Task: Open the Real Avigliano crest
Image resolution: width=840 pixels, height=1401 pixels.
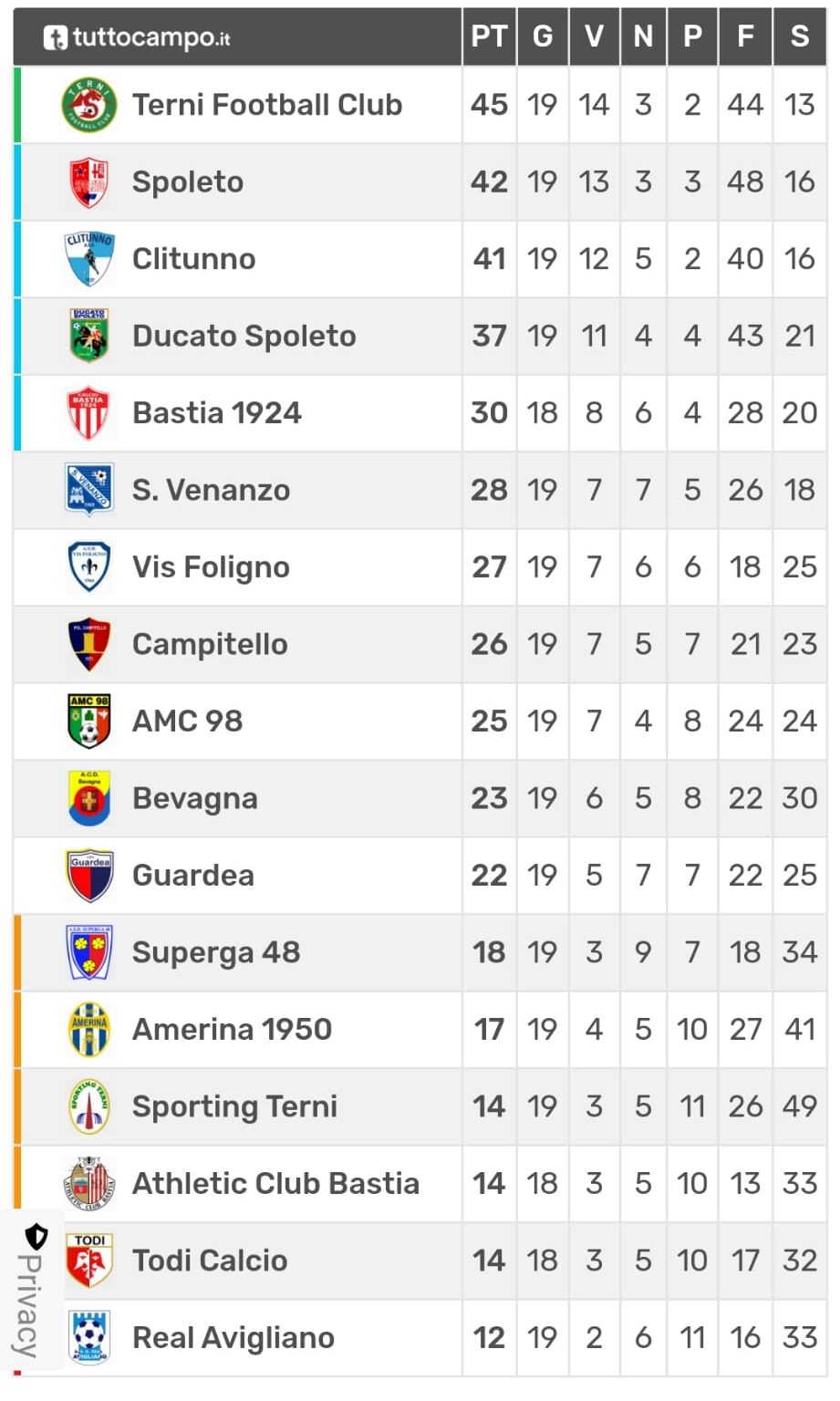Action: (x=88, y=1337)
